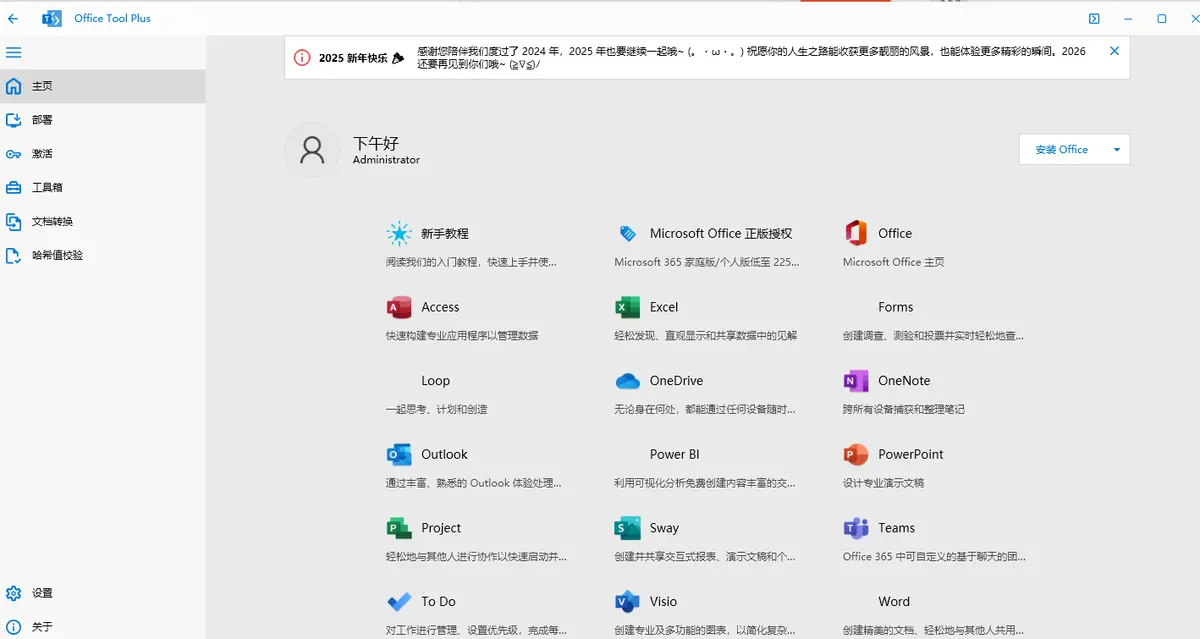Open the 激活 activation page
The width and height of the screenshot is (1200, 639).
pyautogui.click(x=103, y=154)
